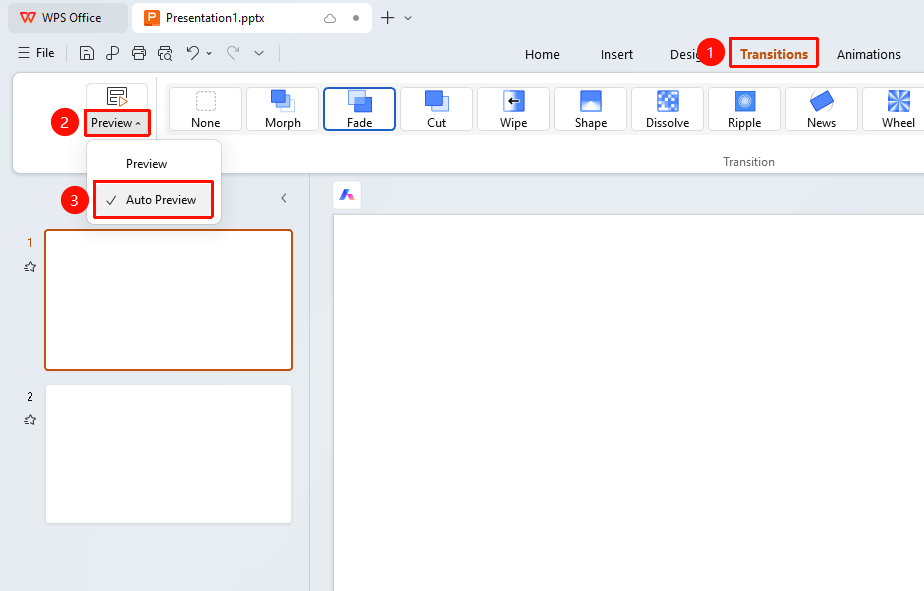Select slide 1 thumbnail
Screen dimensions: 924x591
[169, 300]
